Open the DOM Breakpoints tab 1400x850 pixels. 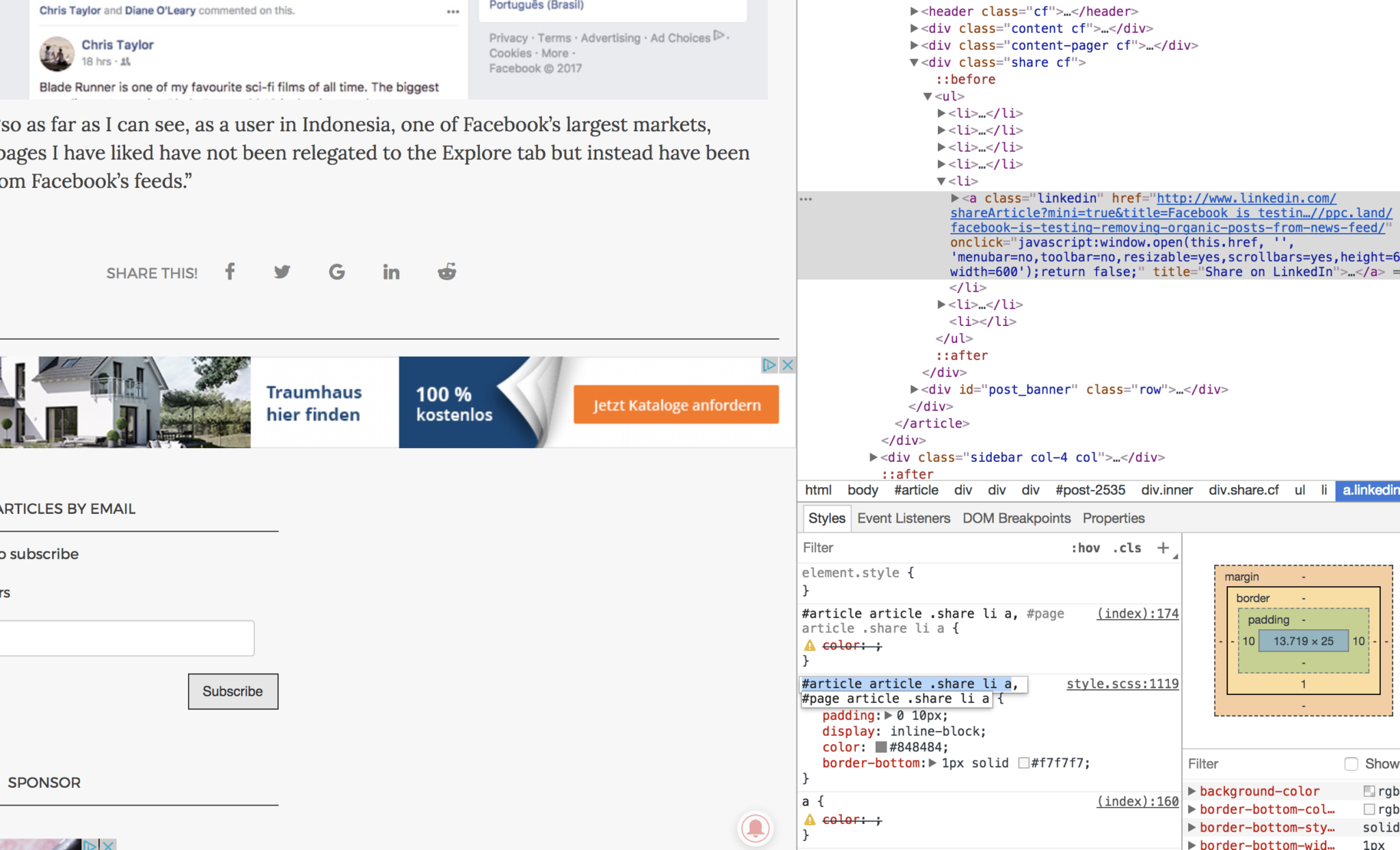tap(1017, 519)
